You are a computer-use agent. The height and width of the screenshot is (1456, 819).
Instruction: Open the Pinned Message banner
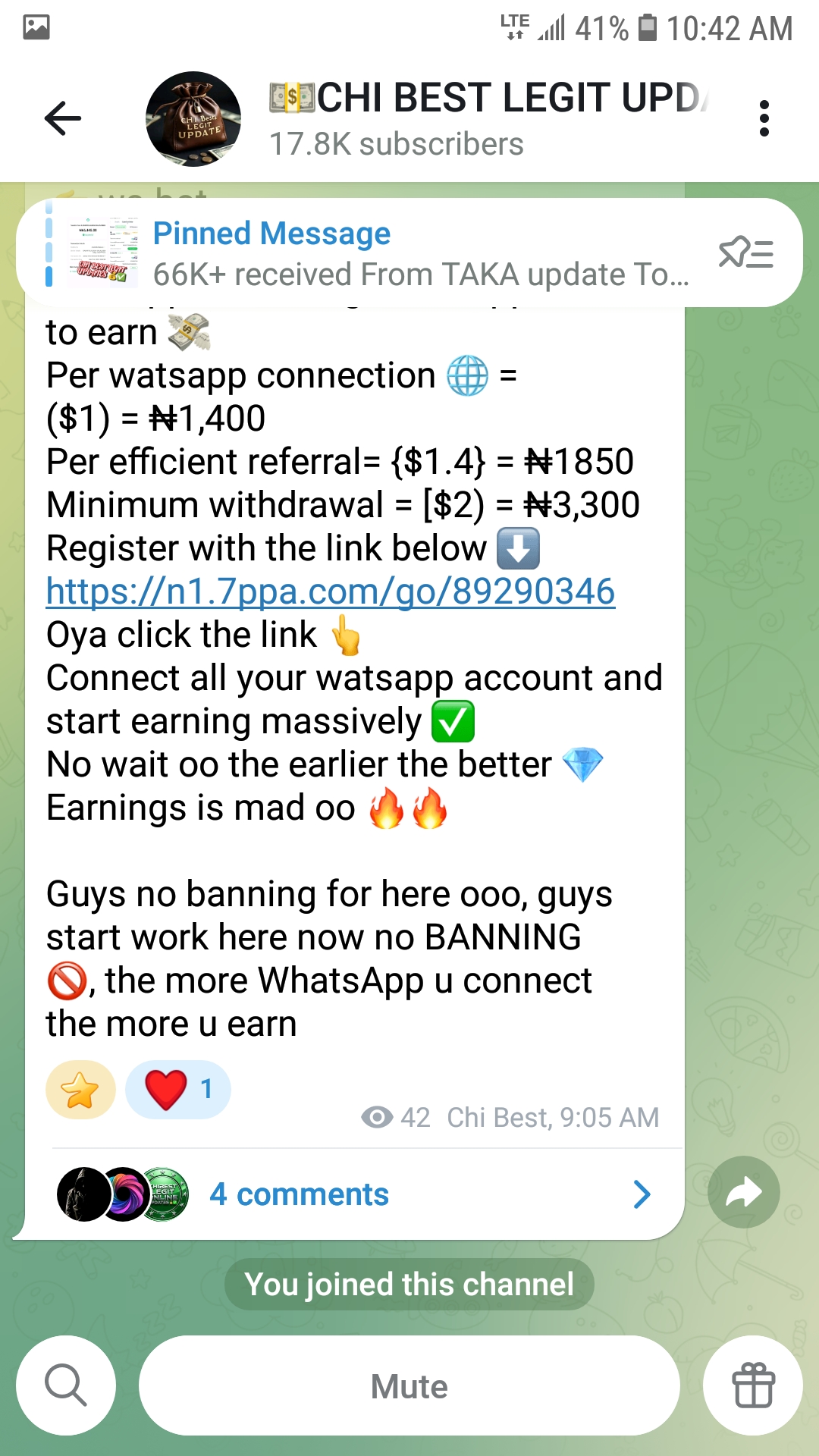pyautogui.click(x=409, y=253)
